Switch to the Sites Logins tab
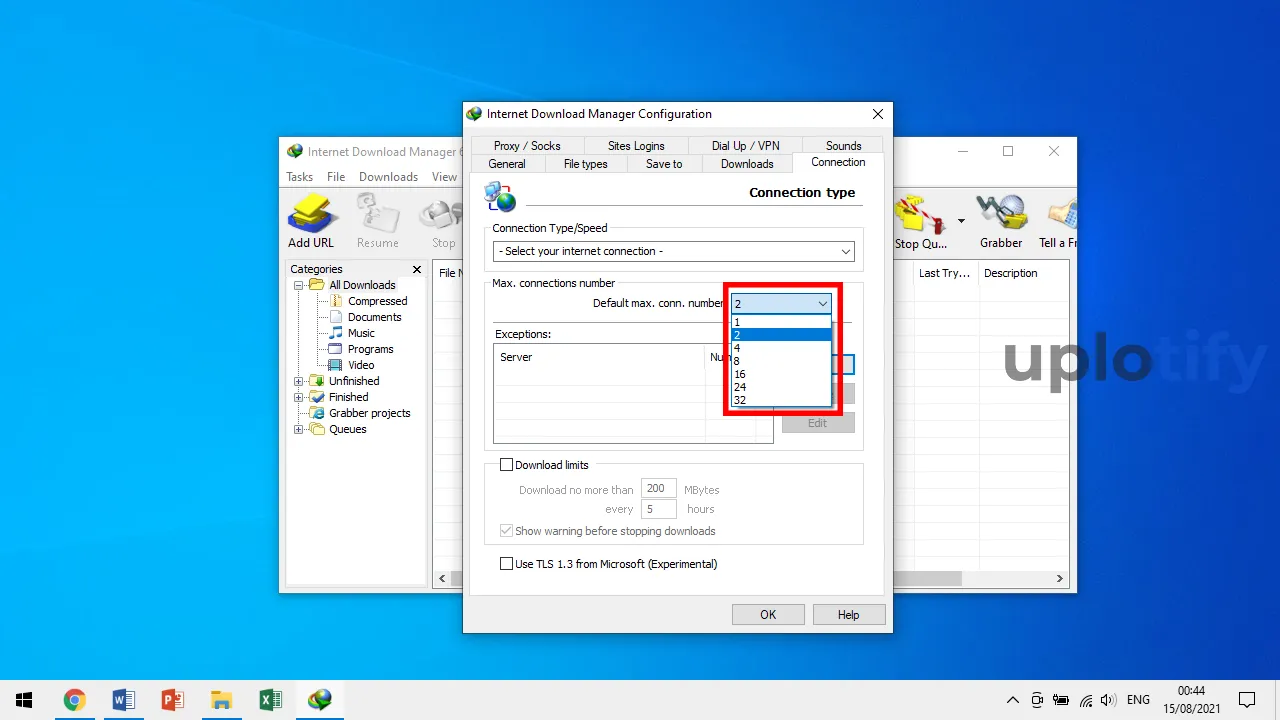Screen dimensions: 1280x720 (636, 145)
